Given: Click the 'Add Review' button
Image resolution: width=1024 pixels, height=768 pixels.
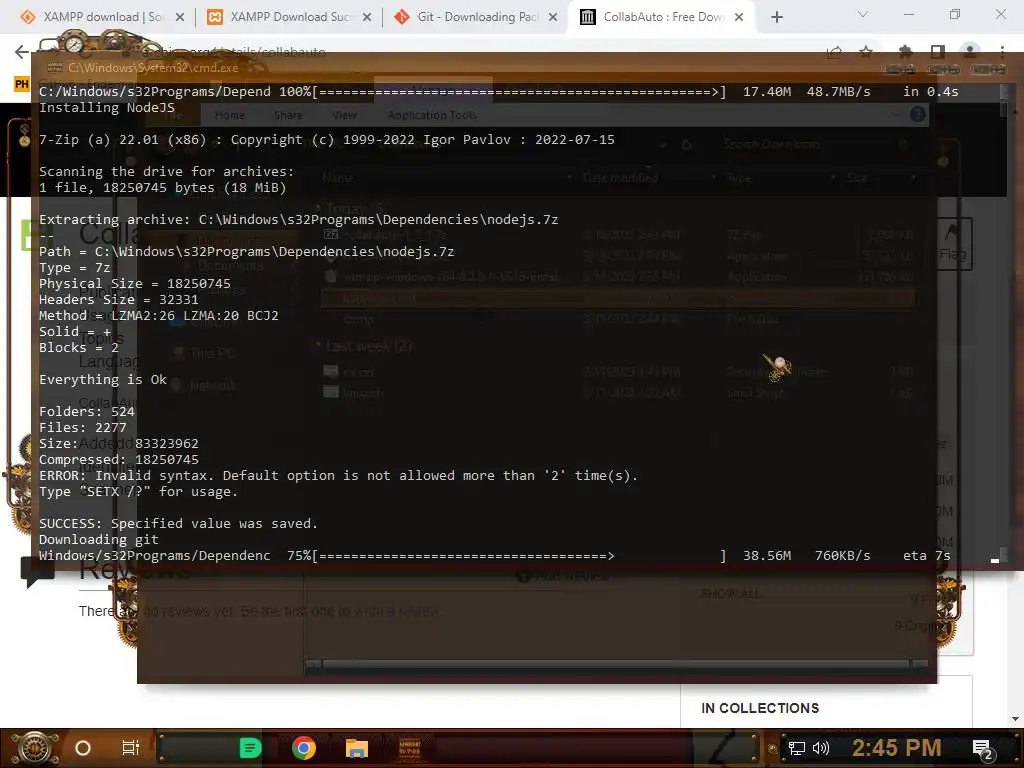Looking at the screenshot, I should click(563, 576).
